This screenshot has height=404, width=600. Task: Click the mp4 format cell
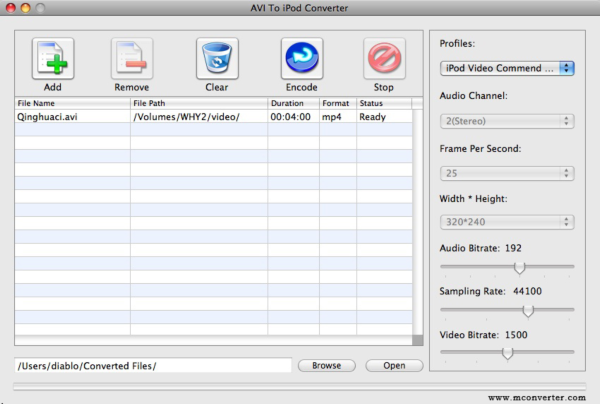click(x=338, y=117)
